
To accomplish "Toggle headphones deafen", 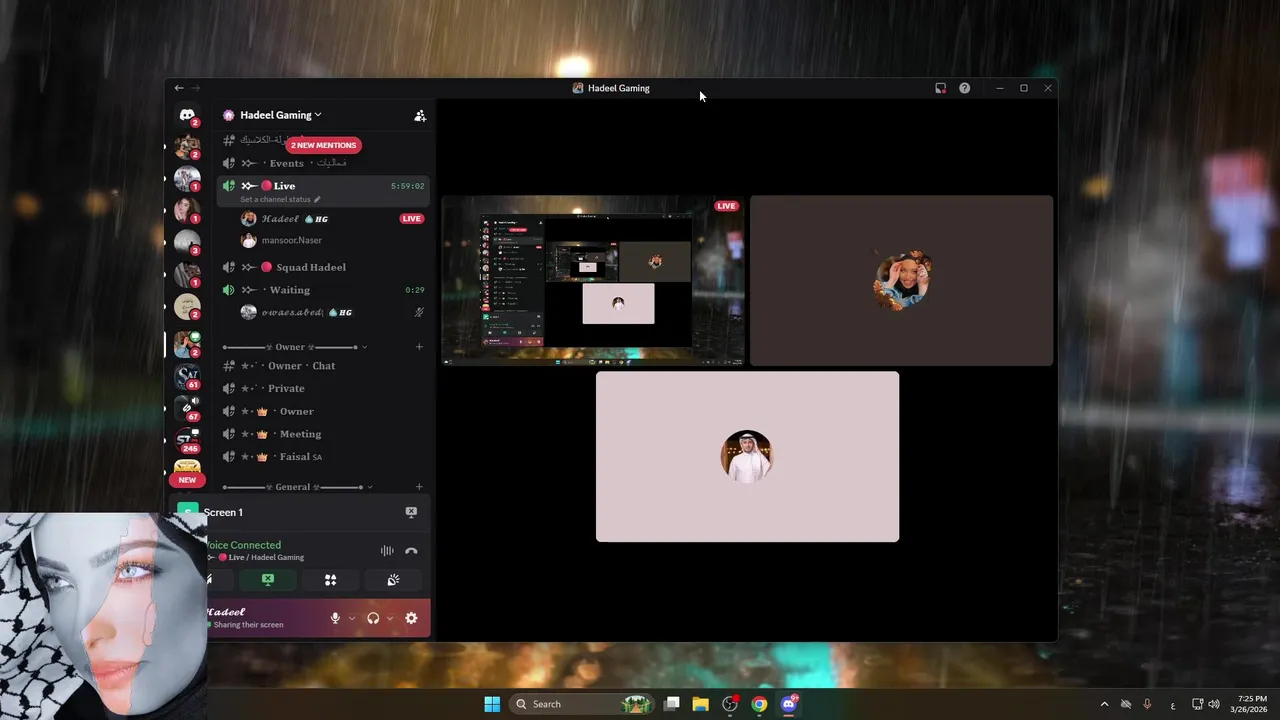I will (x=373, y=618).
